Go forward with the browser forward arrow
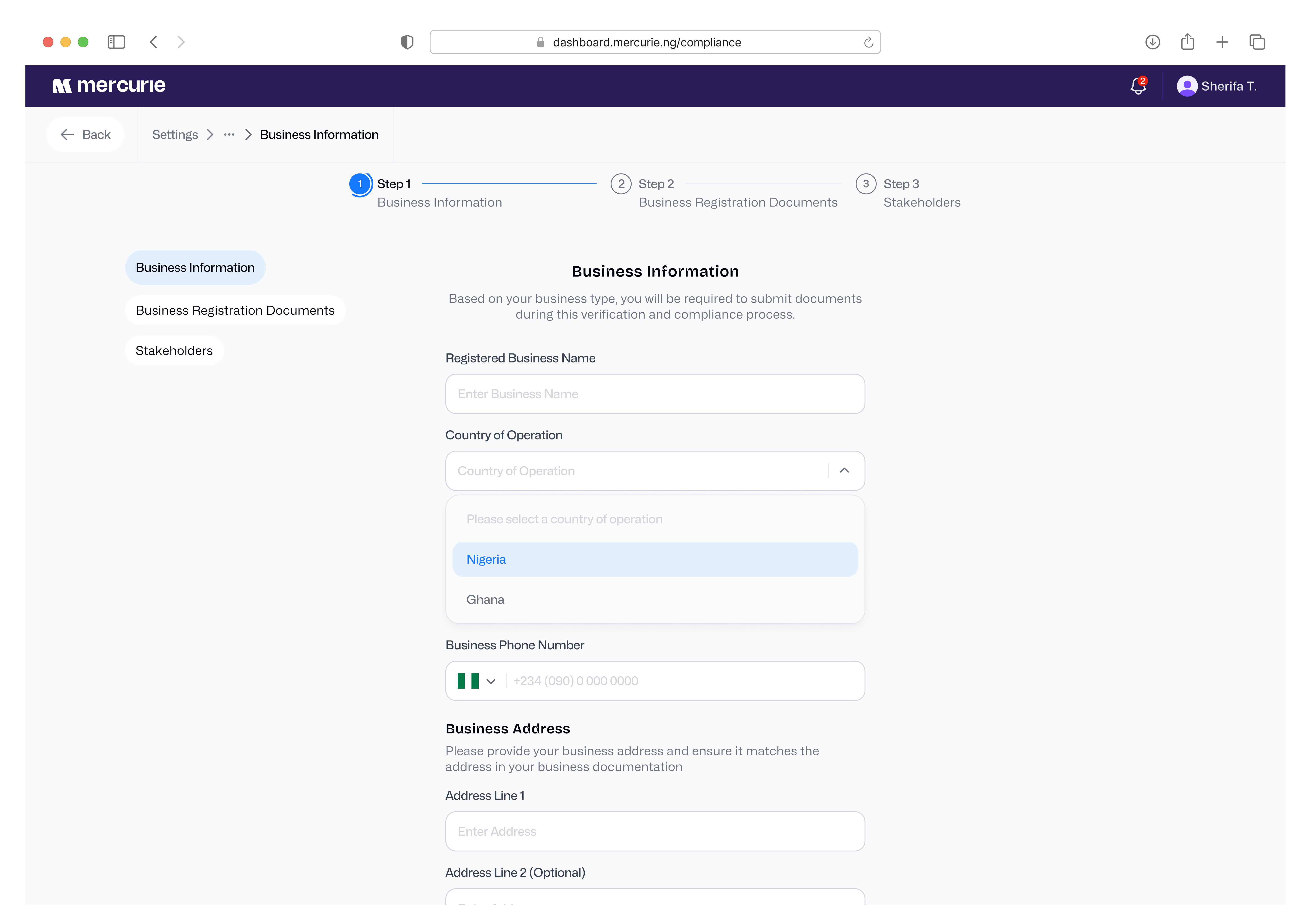This screenshot has height=924, width=1311. pyautogui.click(x=181, y=42)
